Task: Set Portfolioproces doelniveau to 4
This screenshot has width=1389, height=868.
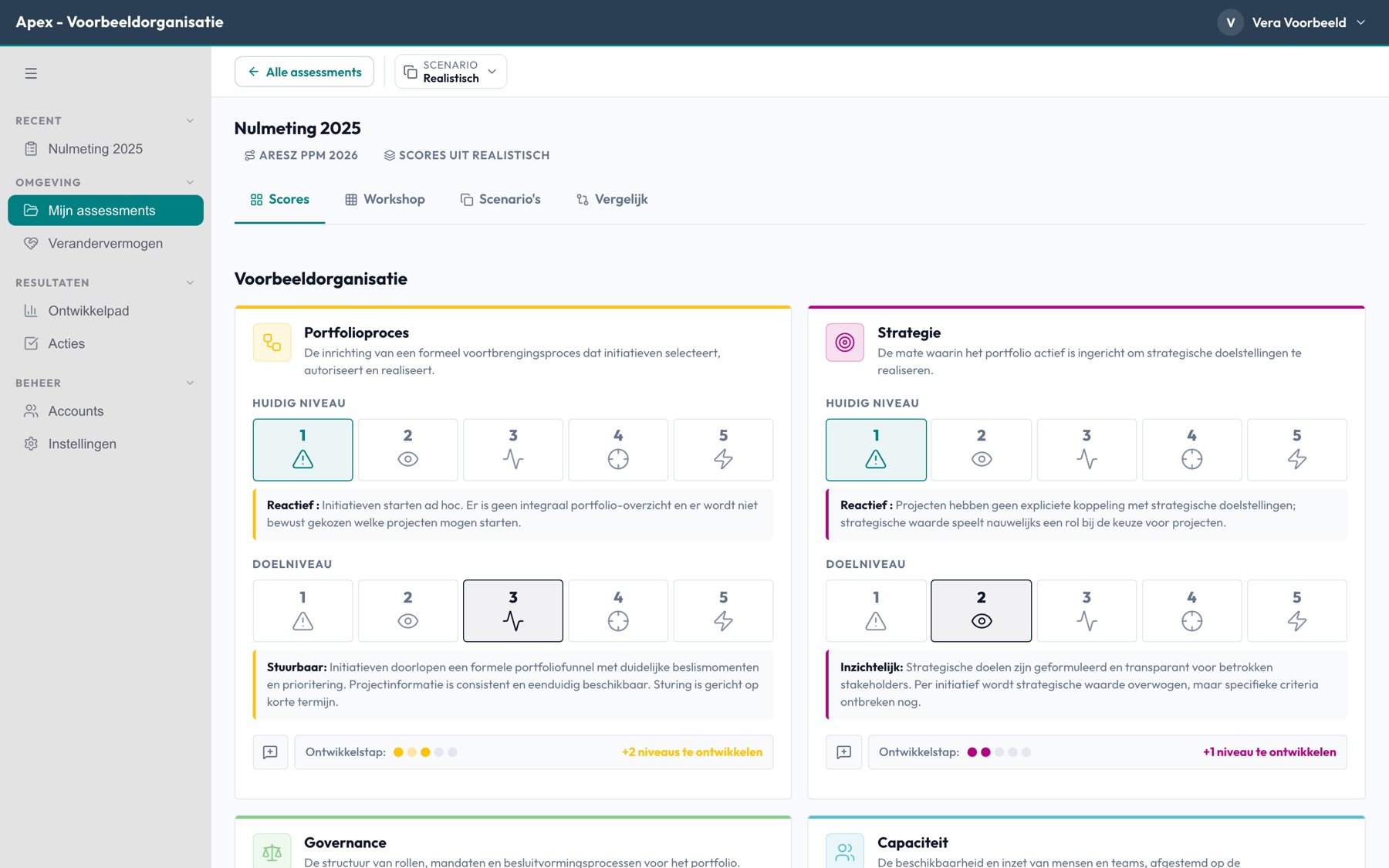Action: coord(618,611)
